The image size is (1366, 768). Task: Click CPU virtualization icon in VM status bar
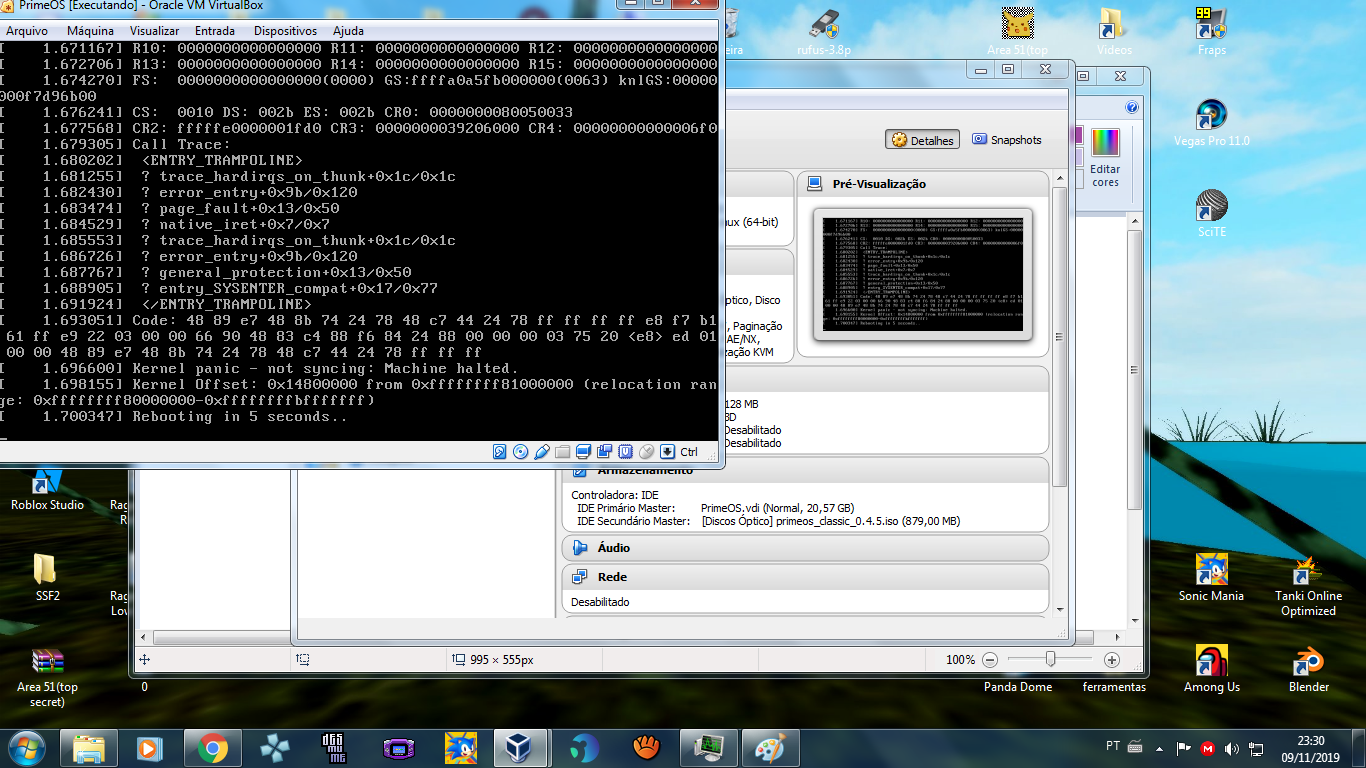click(626, 452)
